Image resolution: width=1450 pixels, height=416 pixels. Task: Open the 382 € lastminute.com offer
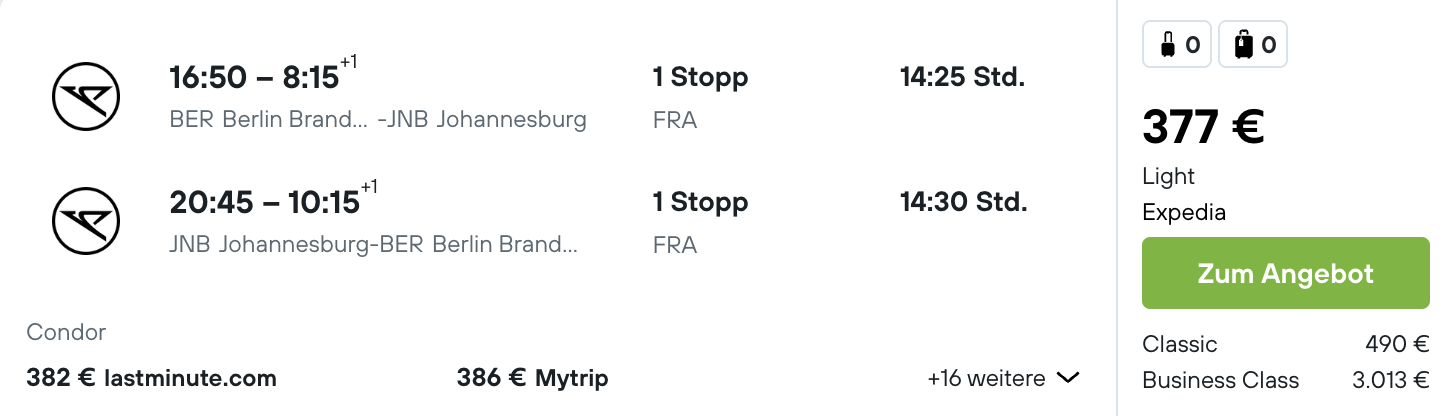151,379
